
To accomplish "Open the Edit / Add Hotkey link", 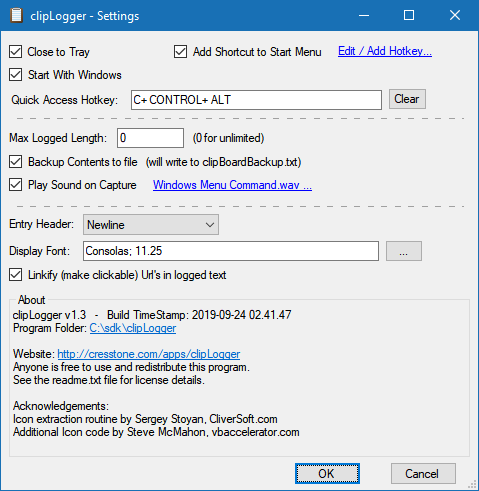I will click(385, 51).
